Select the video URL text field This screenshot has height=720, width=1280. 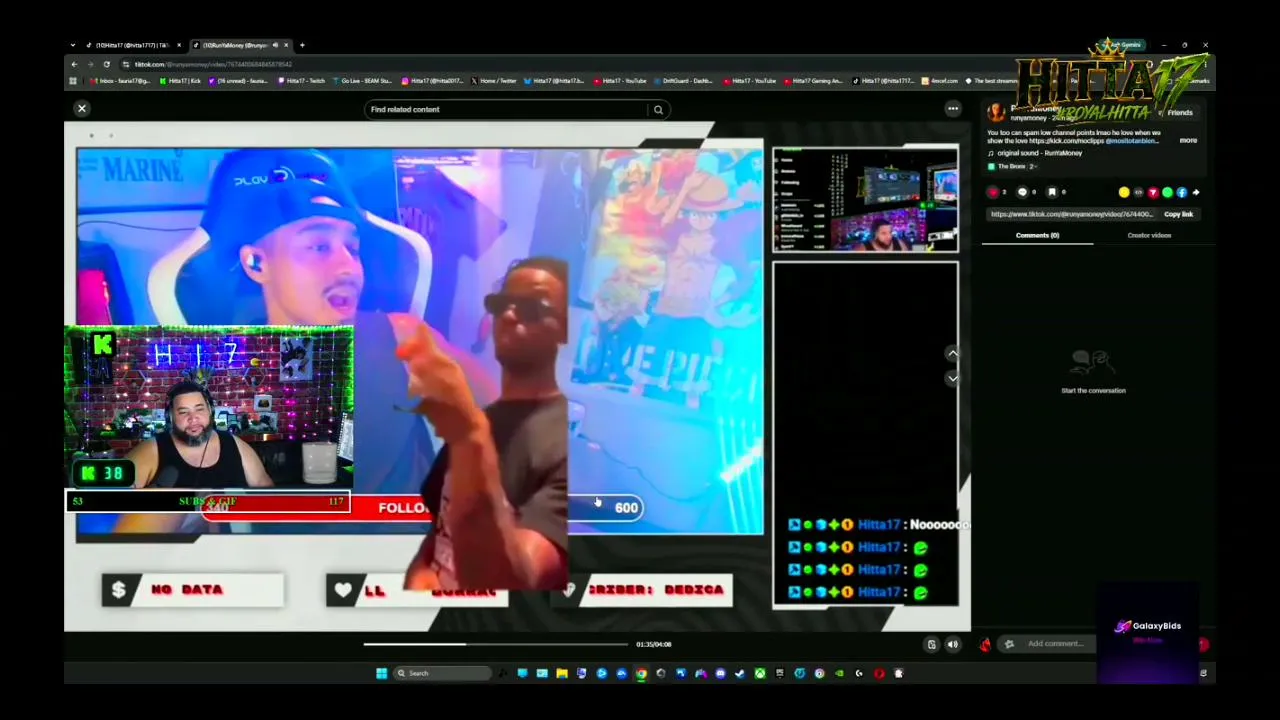click(1072, 214)
